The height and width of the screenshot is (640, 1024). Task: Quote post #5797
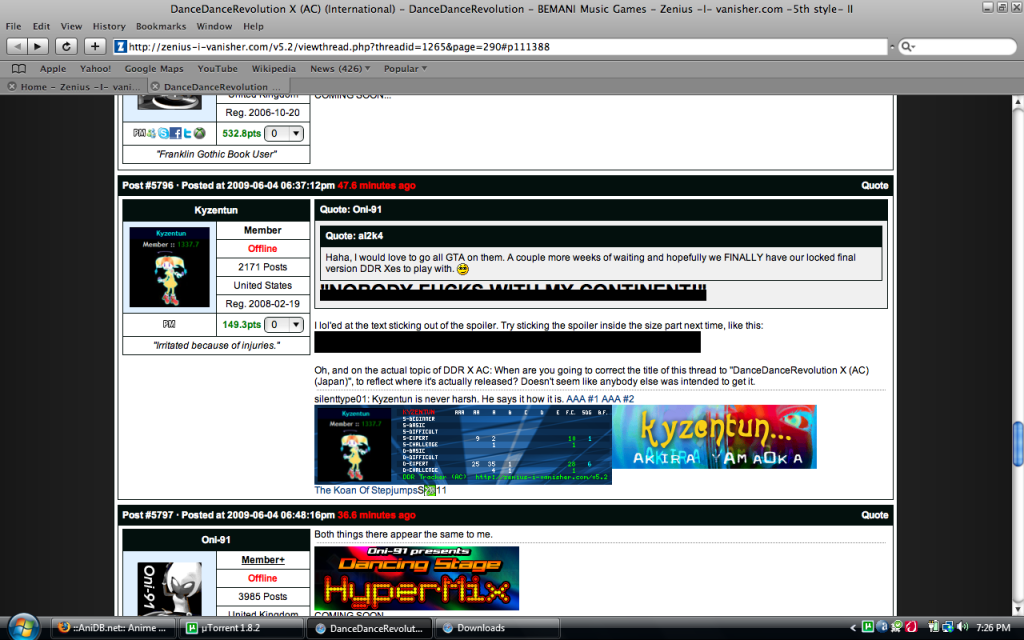click(x=874, y=515)
